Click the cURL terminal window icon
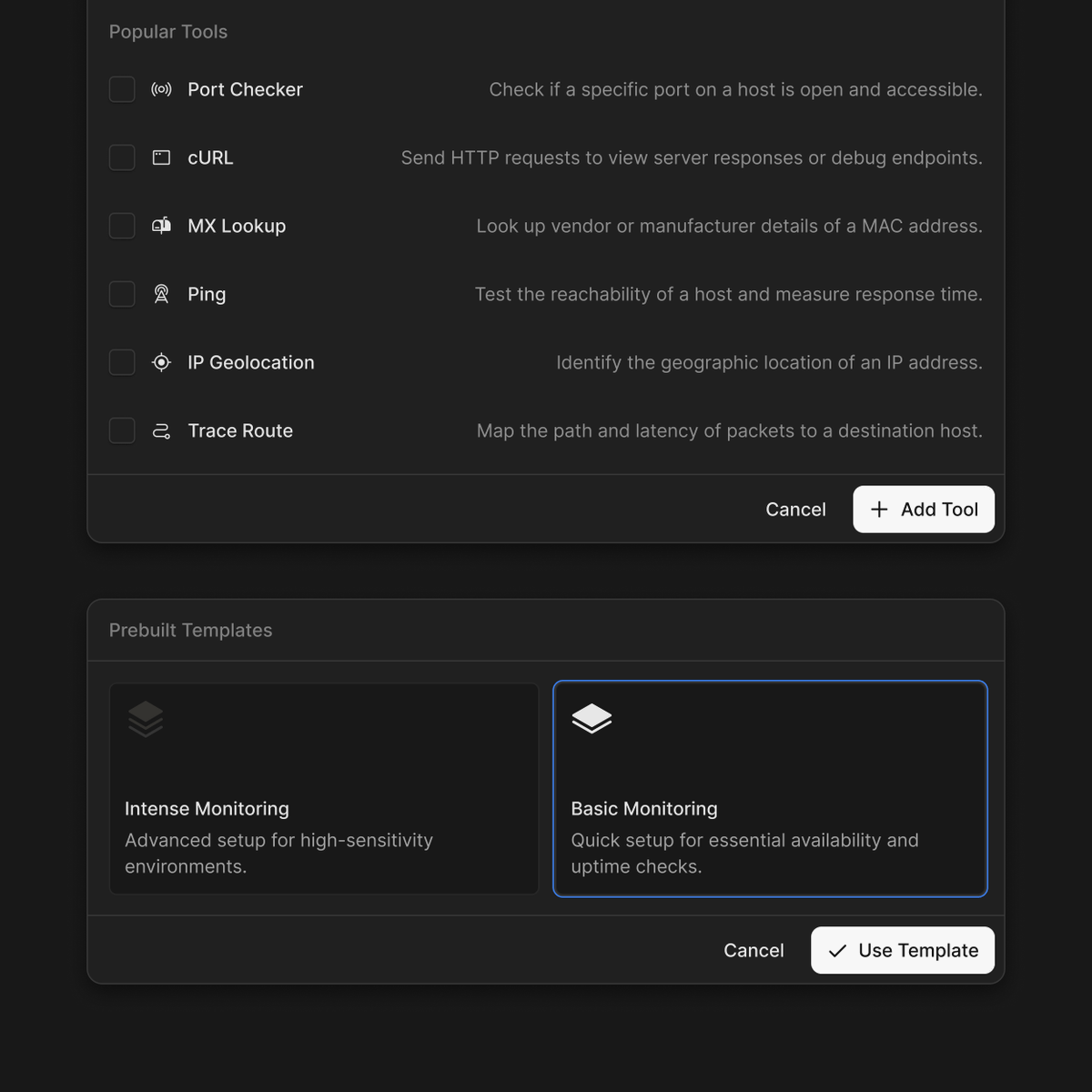 click(x=161, y=157)
